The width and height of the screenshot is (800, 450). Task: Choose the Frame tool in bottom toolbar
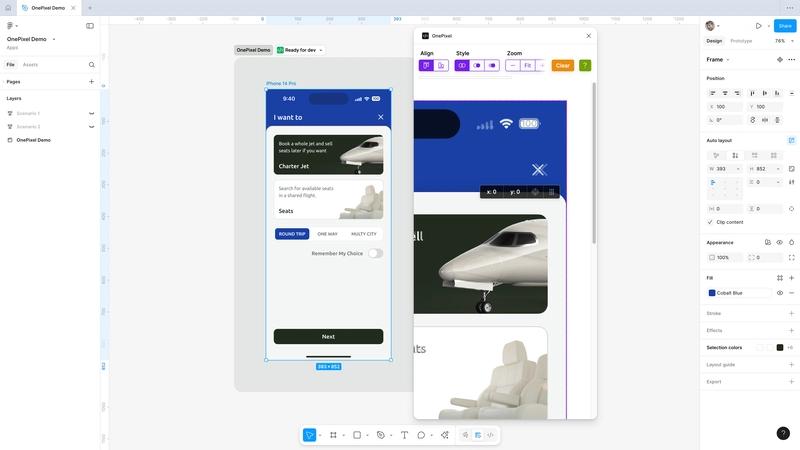333,435
